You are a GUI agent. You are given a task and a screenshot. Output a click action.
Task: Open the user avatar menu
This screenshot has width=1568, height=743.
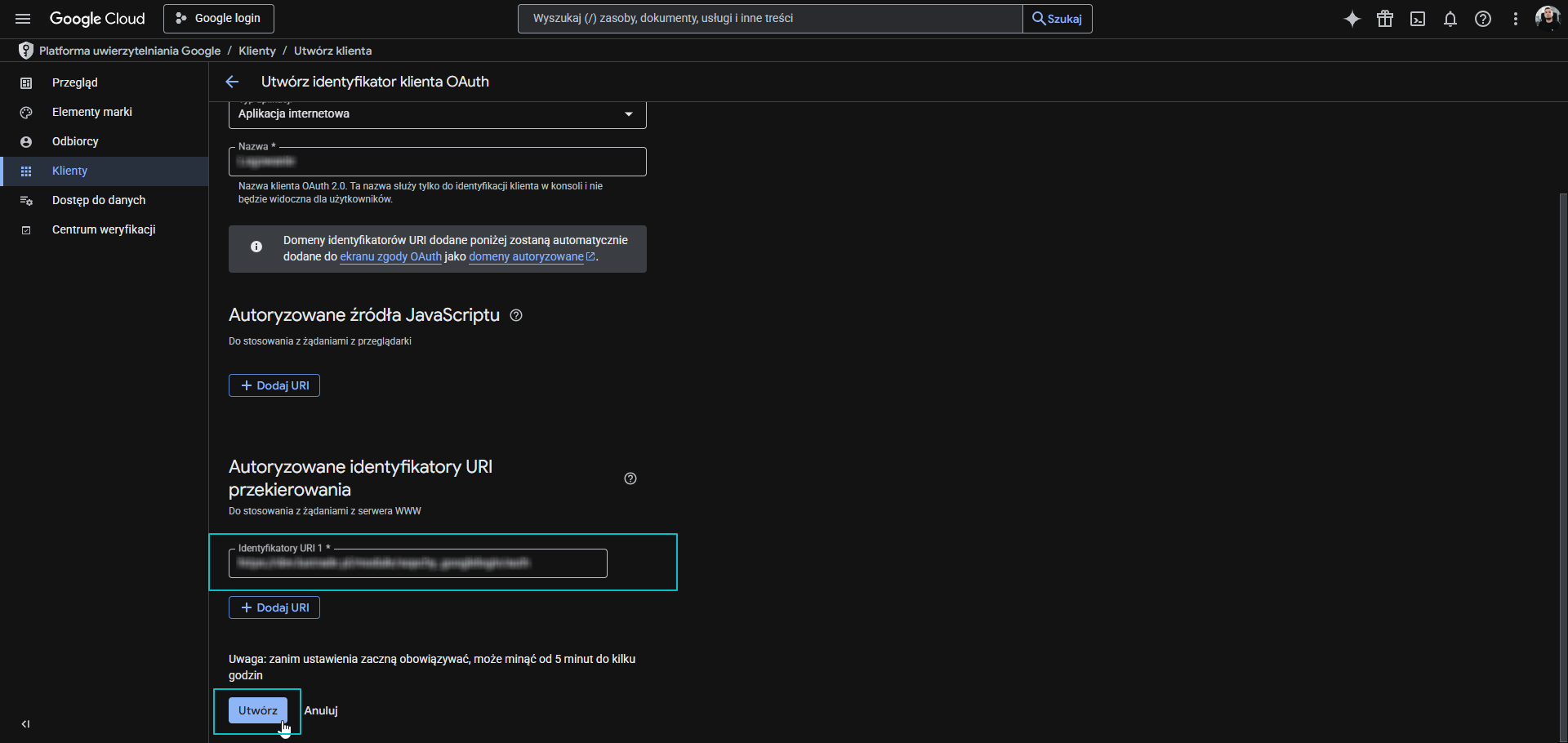click(1547, 18)
